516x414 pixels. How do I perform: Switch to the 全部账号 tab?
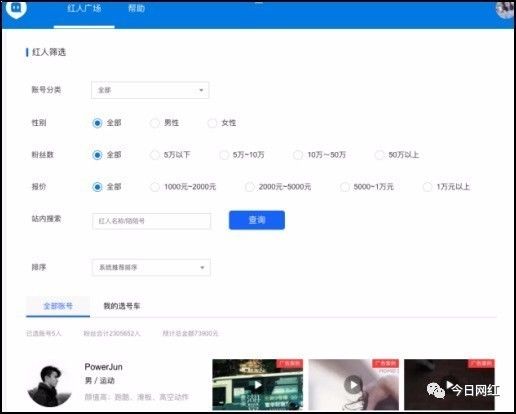58,306
